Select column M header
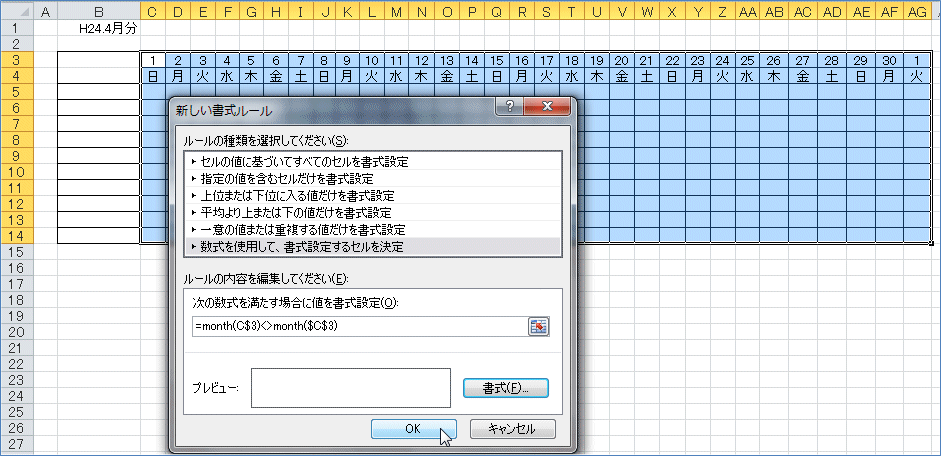 [x=396, y=11]
